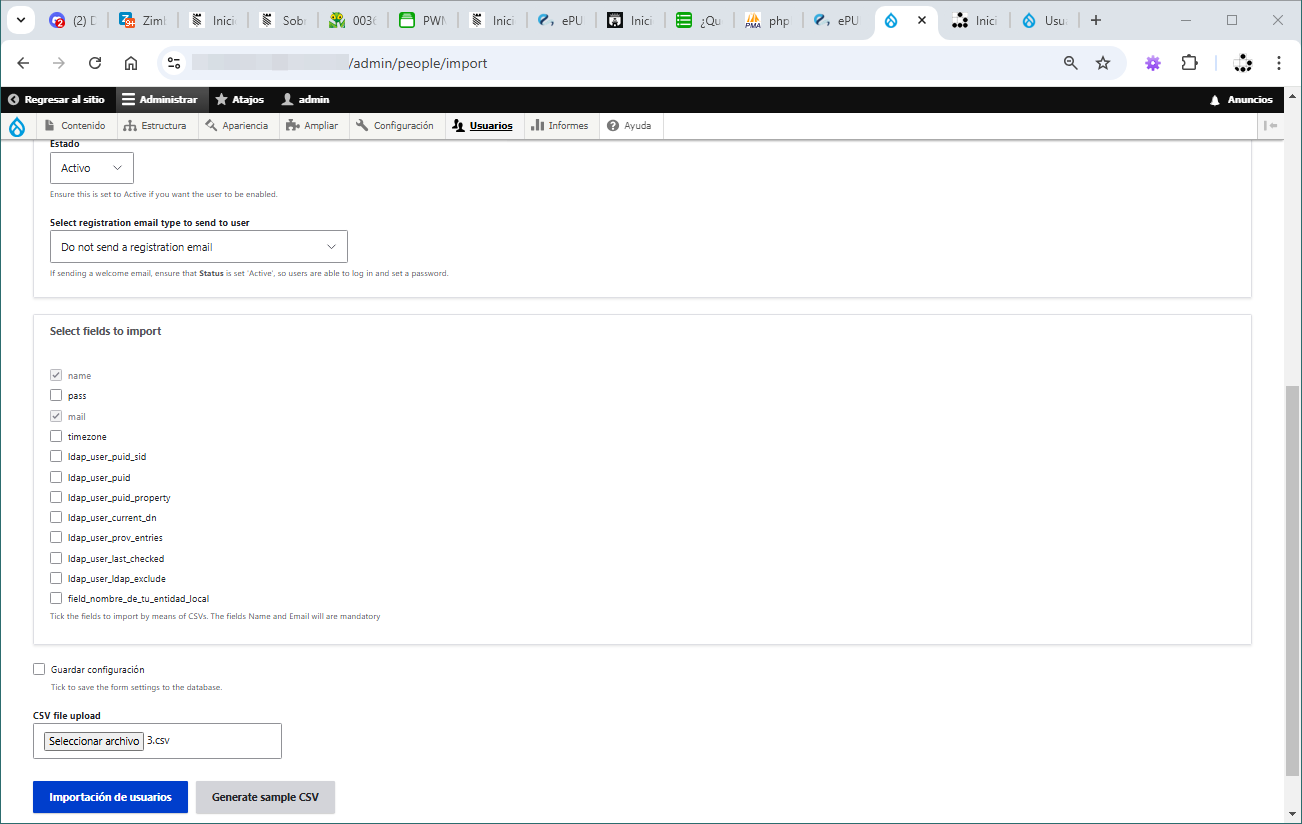Open the Ampliar menu item
The width and height of the screenshot is (1302, 824).
point(313,126)
